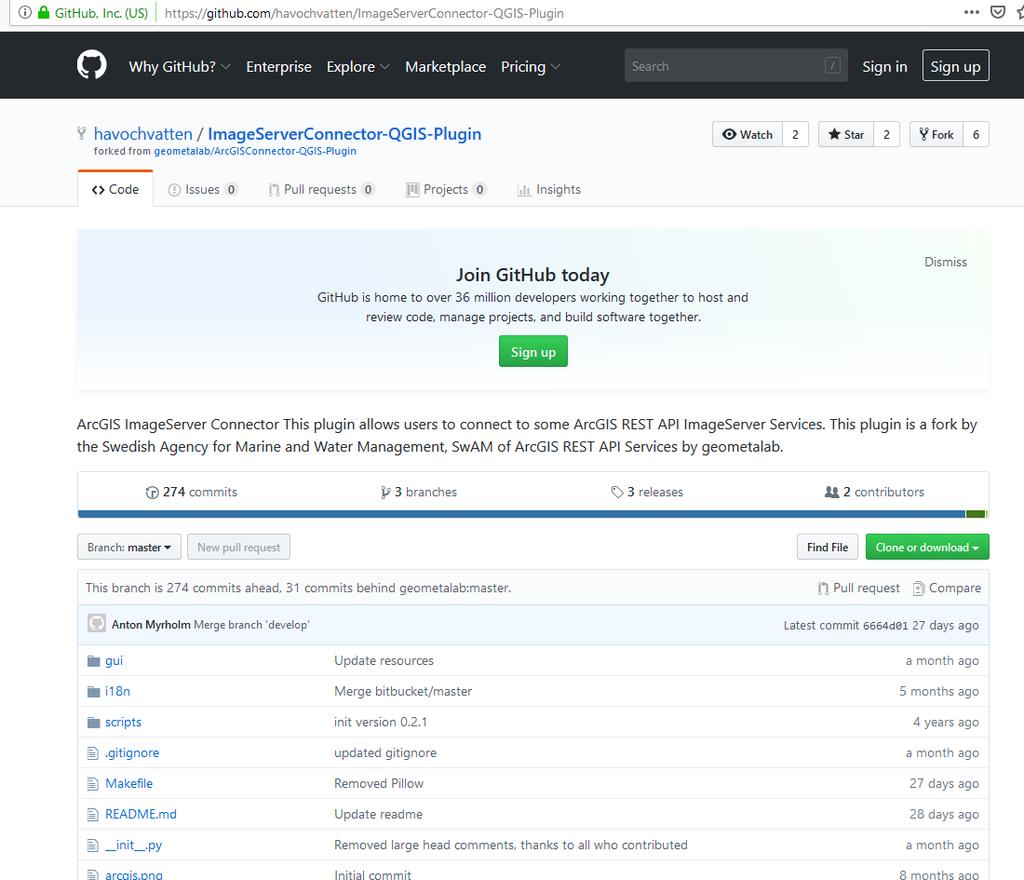
Task: Click the Watch button
Action: pyautogui.click(x=747, y=134)
